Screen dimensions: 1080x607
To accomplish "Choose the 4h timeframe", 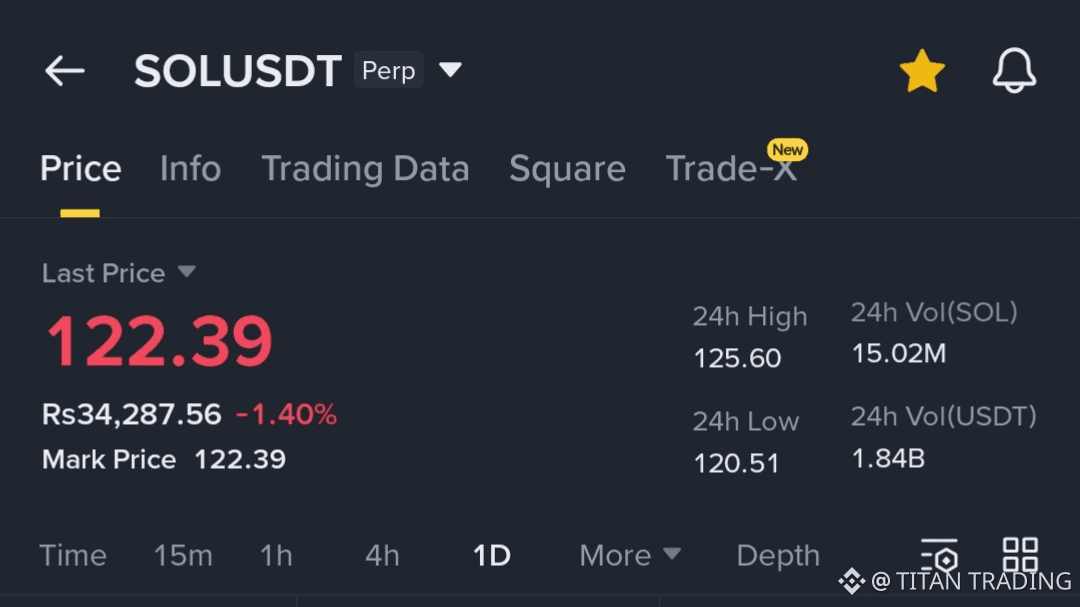I will (382, 555).
